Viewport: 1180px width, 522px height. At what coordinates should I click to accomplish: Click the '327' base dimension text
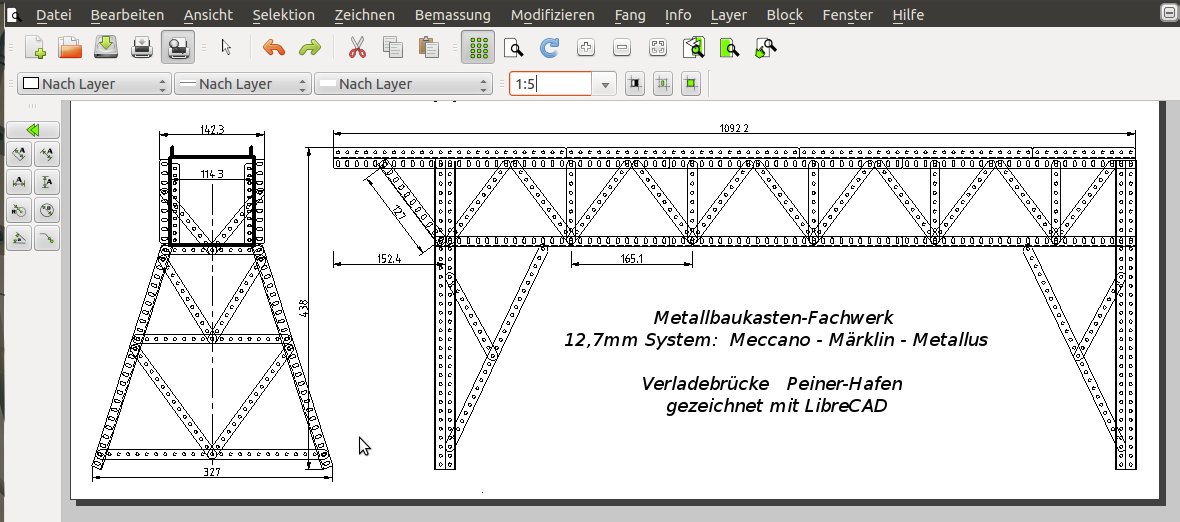[211, 472]
